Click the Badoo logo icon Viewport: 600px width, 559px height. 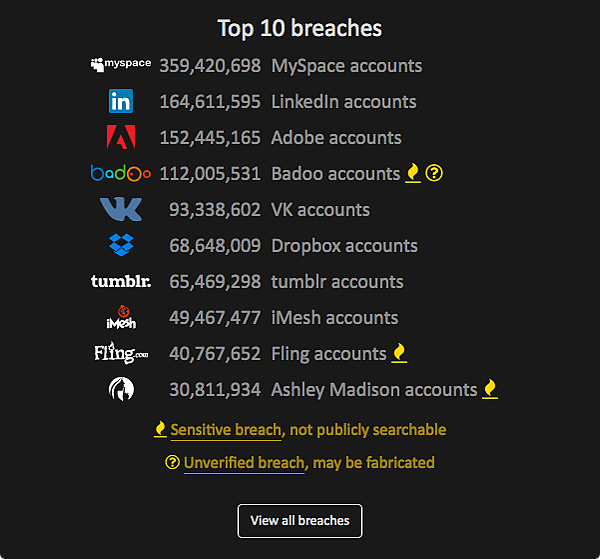click(x=120, y=173)
